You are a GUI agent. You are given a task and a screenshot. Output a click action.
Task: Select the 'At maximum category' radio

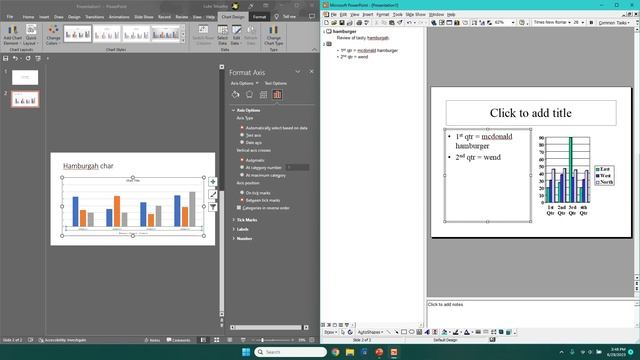point(242,175)
